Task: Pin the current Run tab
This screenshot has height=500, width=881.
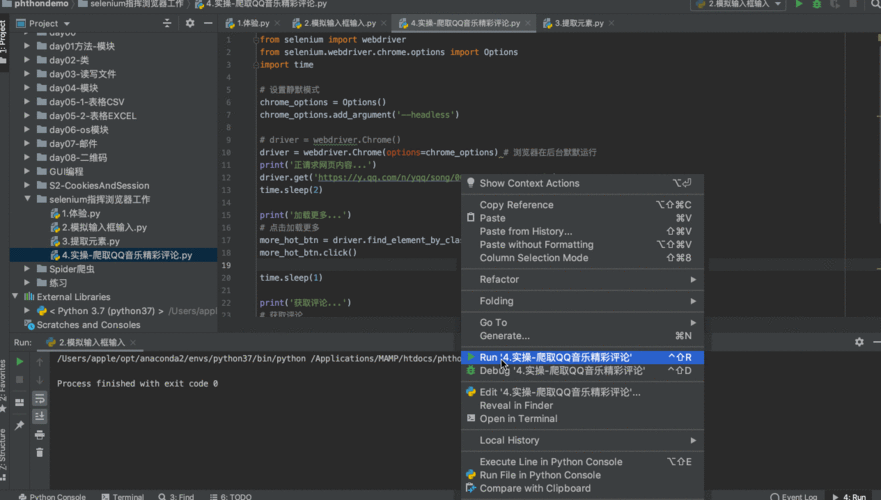Action: [x=20, y=425]
